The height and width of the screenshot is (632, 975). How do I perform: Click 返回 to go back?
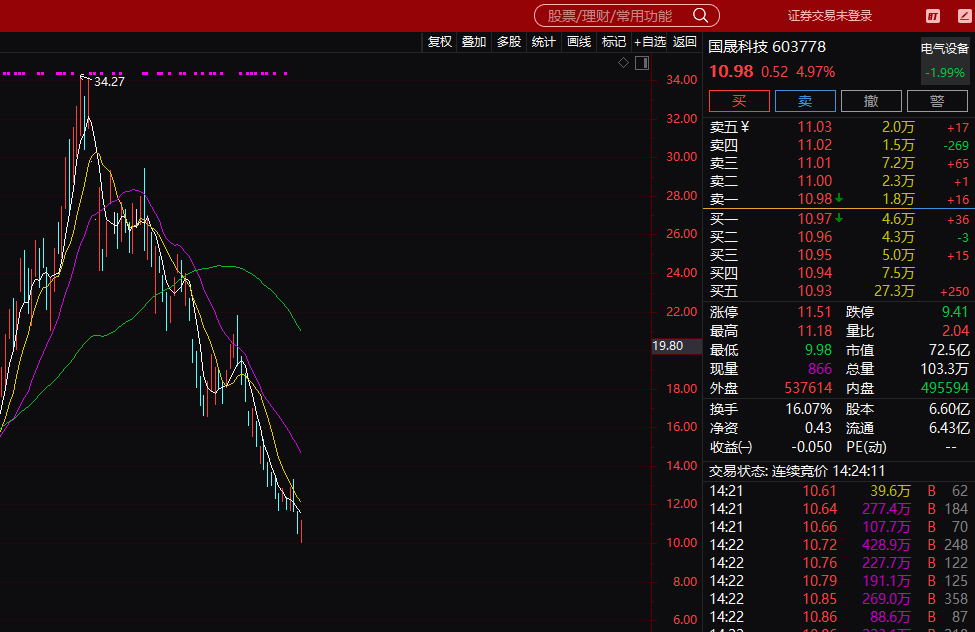tap(685, 42)
